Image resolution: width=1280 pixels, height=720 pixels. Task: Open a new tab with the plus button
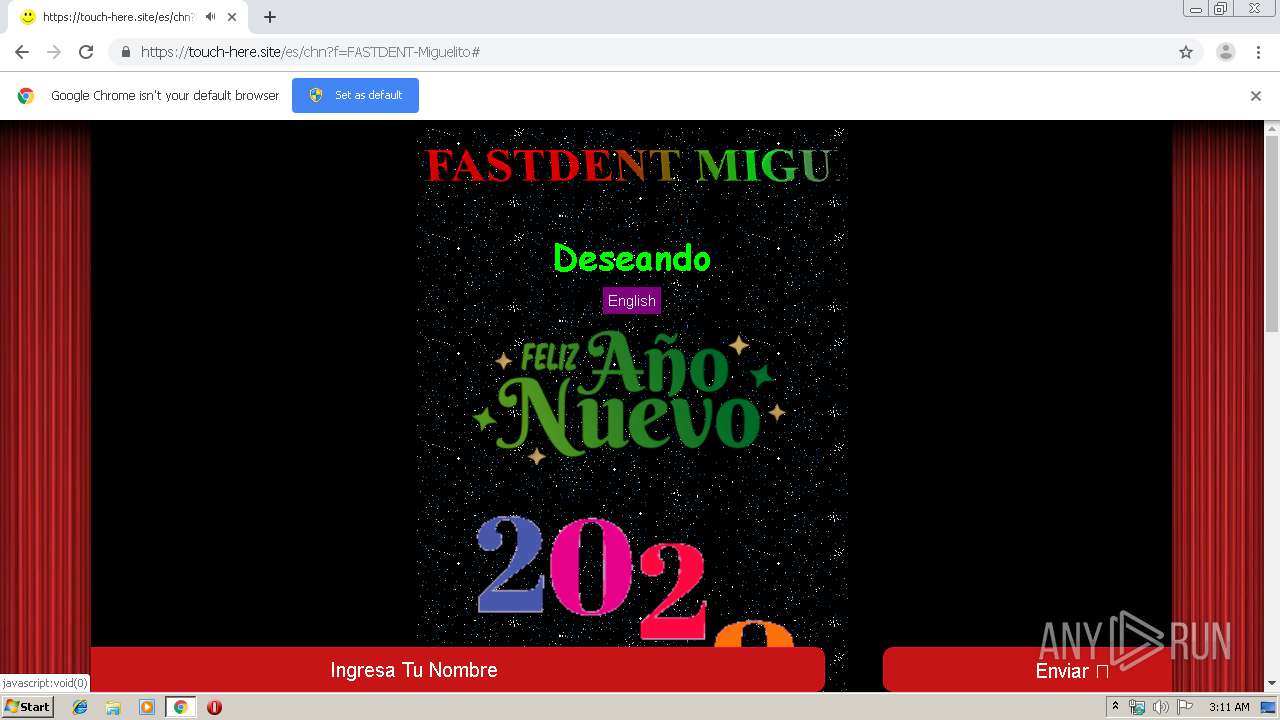pyautogui.click(x=270, y=17)
